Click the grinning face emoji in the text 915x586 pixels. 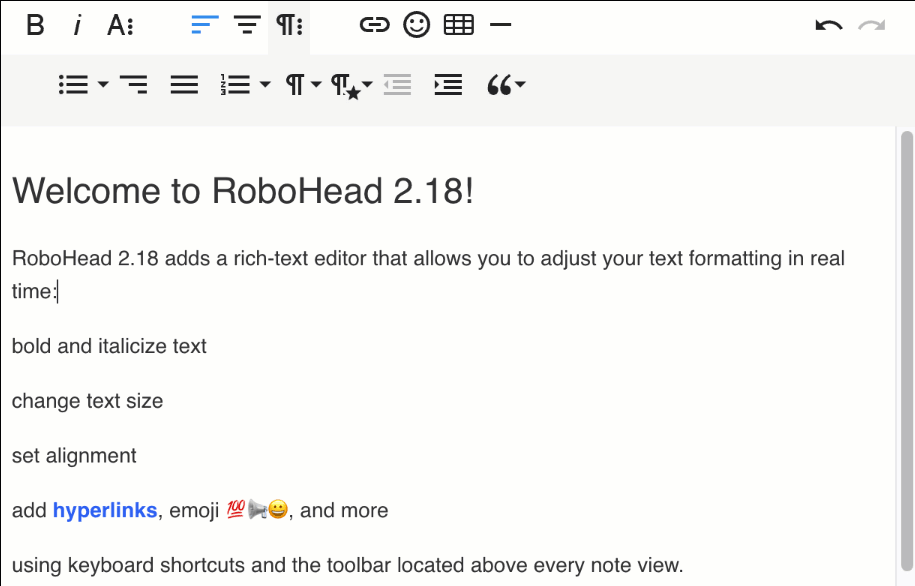tap(278, 510)
